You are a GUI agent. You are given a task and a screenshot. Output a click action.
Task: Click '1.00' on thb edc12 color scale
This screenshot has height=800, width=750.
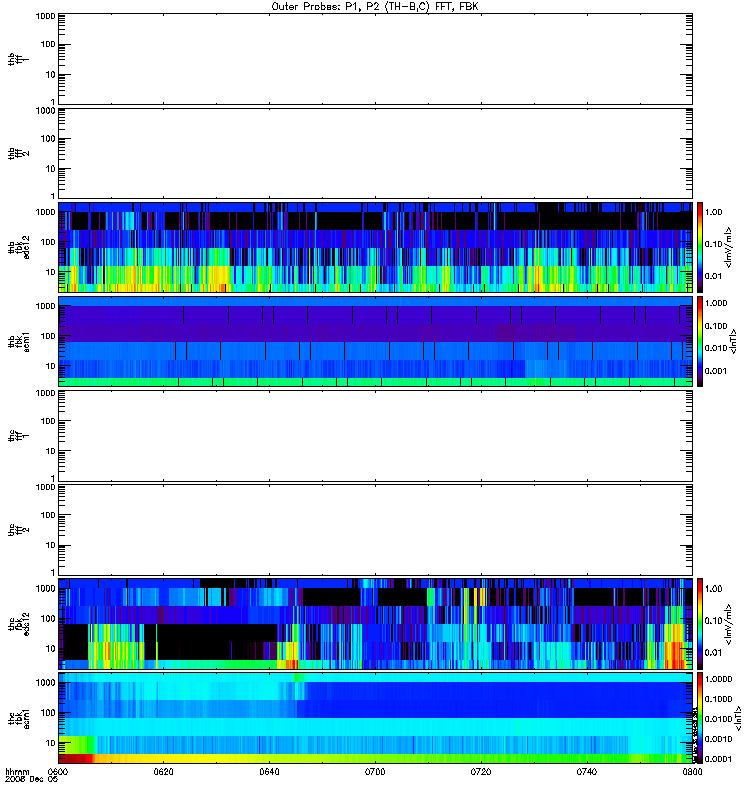point(713,212)
